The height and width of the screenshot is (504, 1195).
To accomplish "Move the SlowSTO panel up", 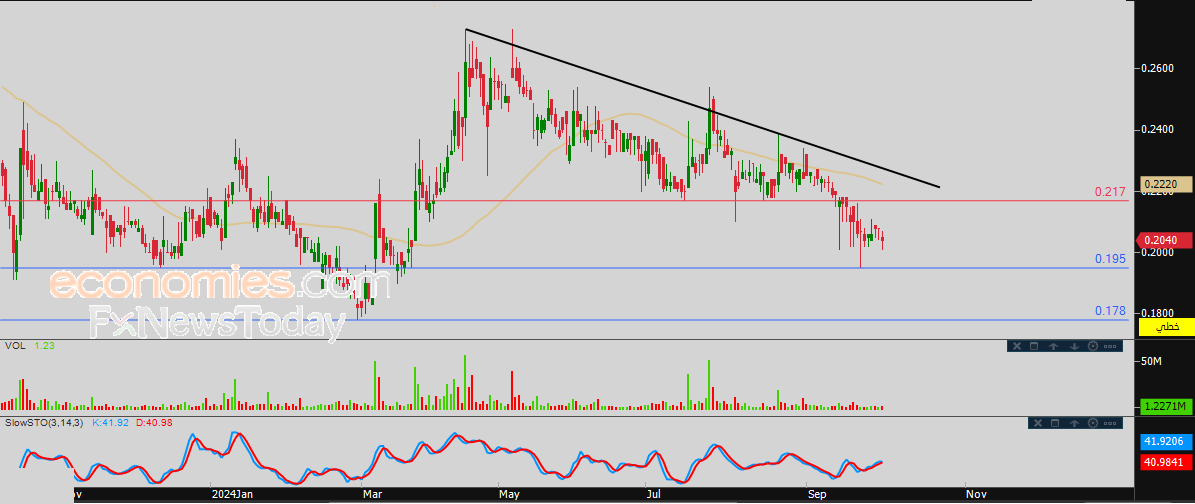I will pos(1073,424).
